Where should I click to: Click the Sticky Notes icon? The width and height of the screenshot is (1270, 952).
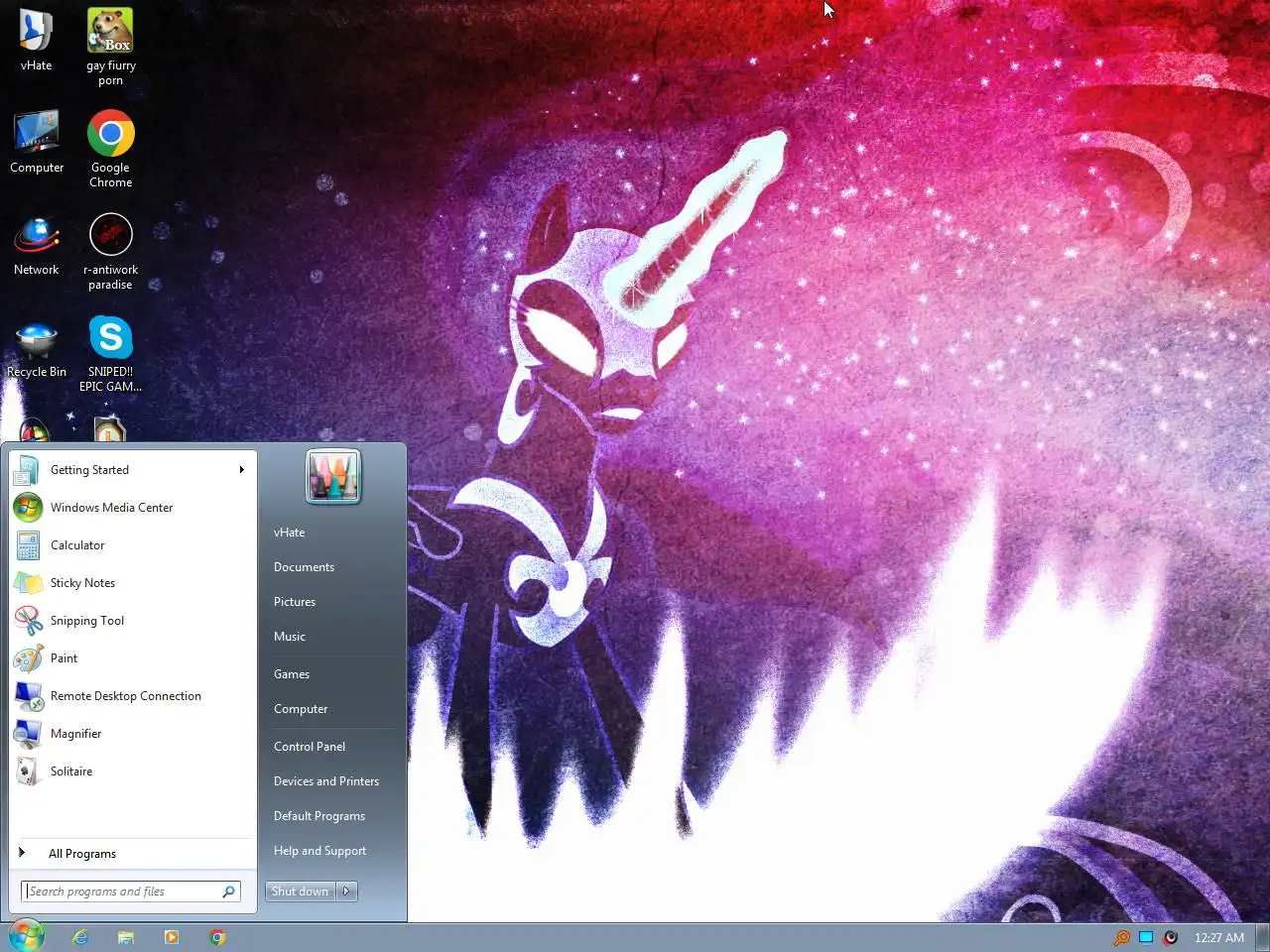tap(28, 583)
